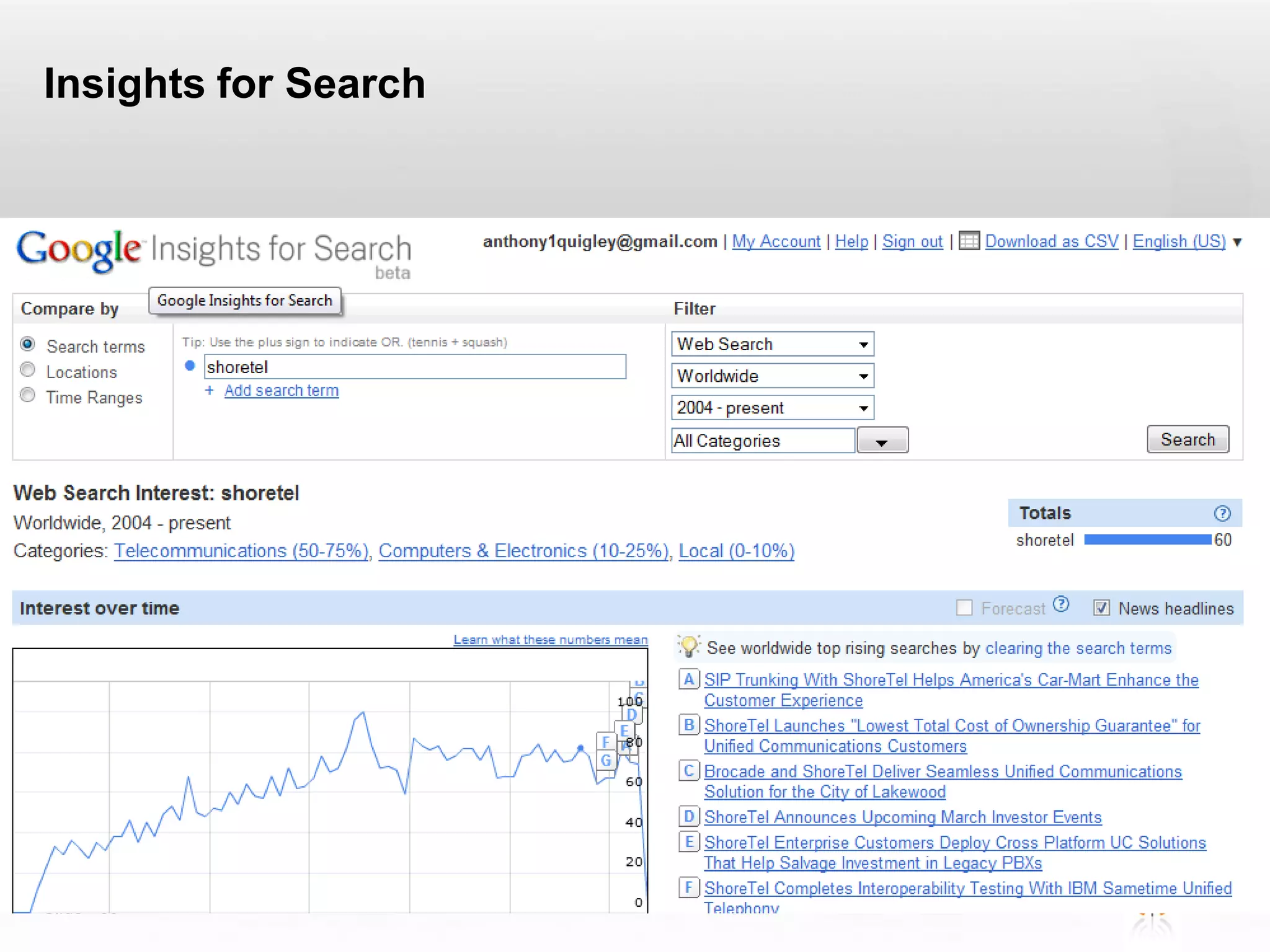Click Learn what these numbers mean
The height and width of the screenshot is (952, 1270).
pos(551,639)
